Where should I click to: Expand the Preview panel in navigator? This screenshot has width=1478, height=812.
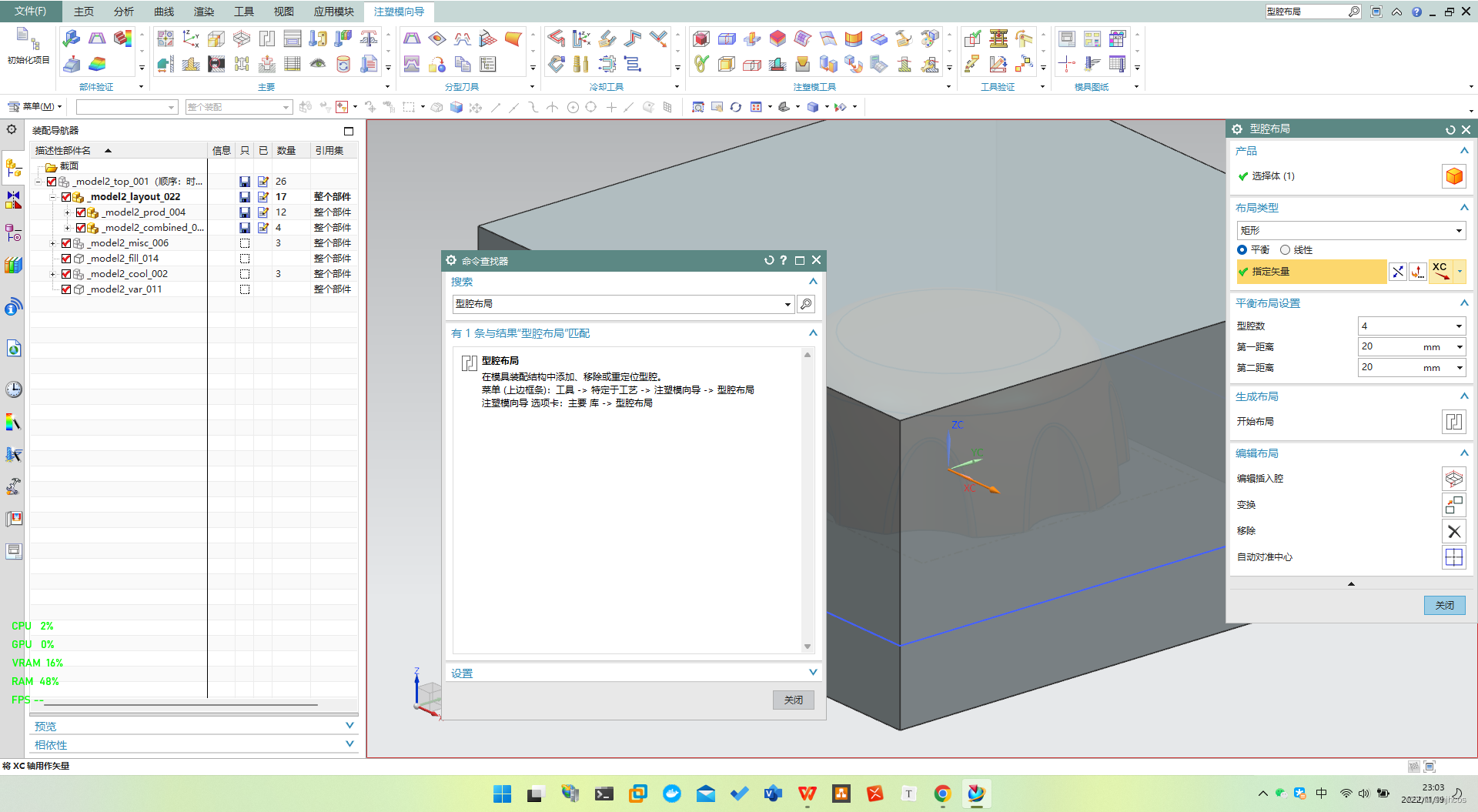[349, 726]
